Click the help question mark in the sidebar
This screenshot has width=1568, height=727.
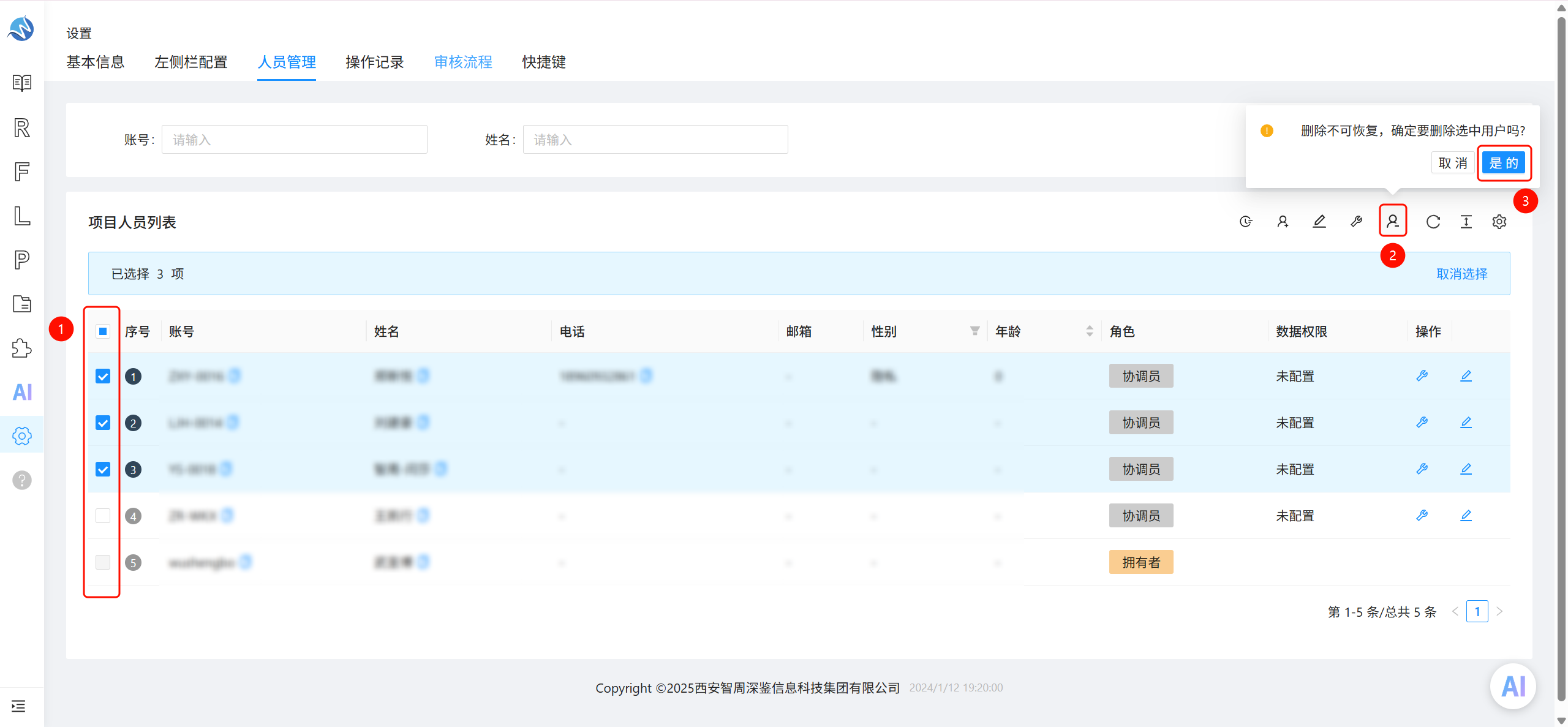coord(22,480)
